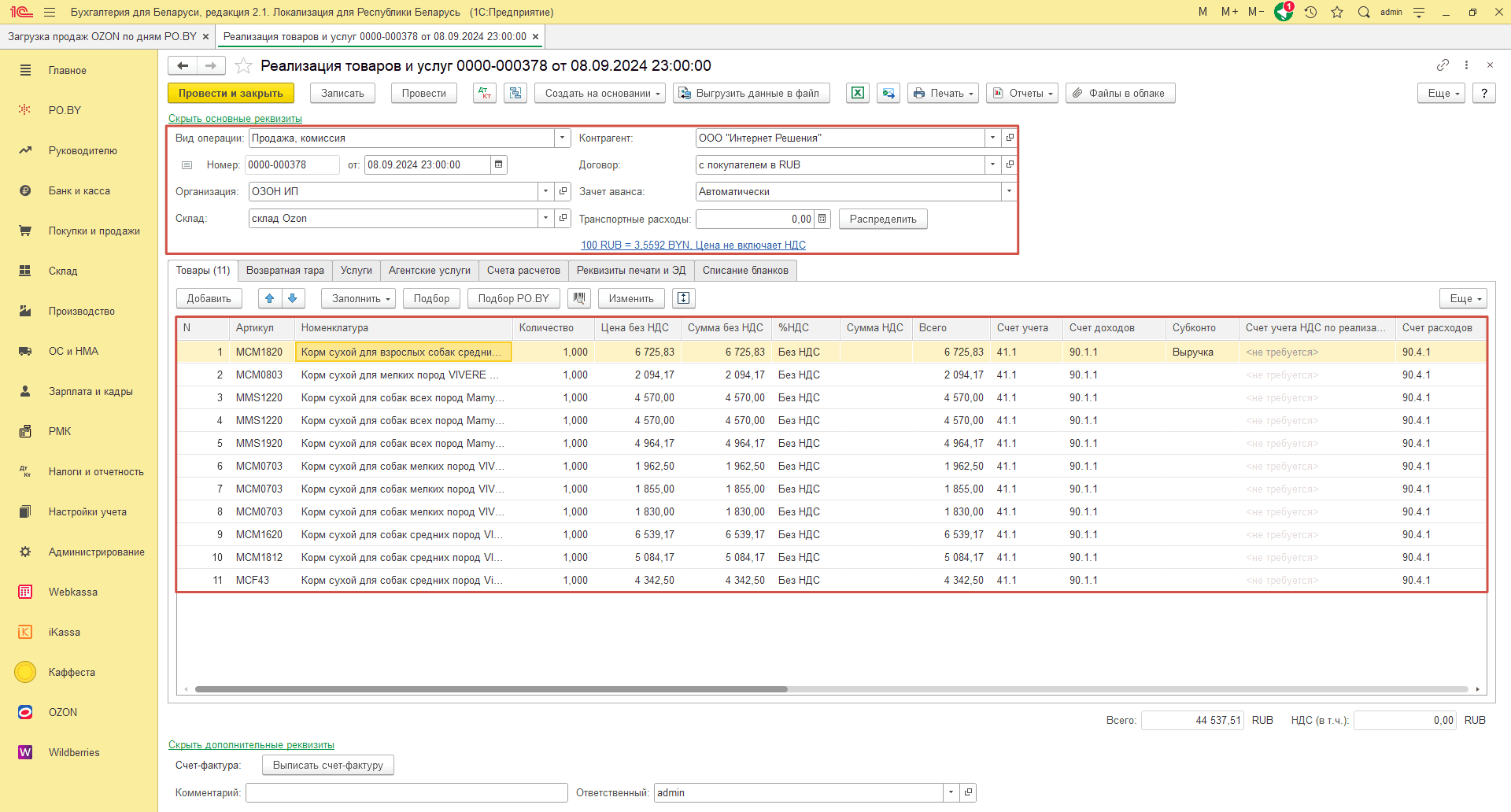Viewport: 1511px width, 812px height.
Task: Expand Вид операции dropdown
Action: click(x=562, y=138)
